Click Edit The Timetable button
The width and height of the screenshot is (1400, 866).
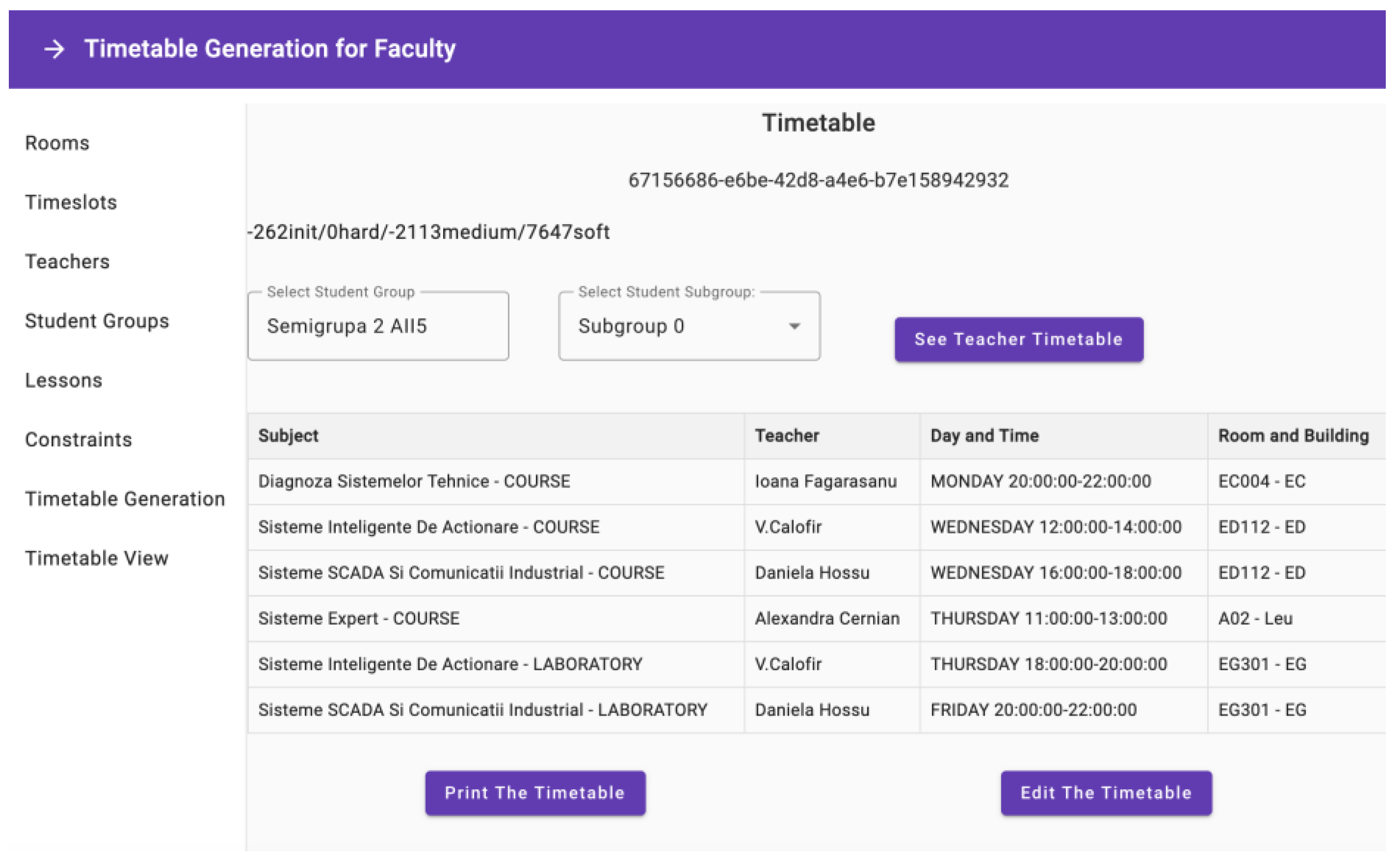point(1106,793)
